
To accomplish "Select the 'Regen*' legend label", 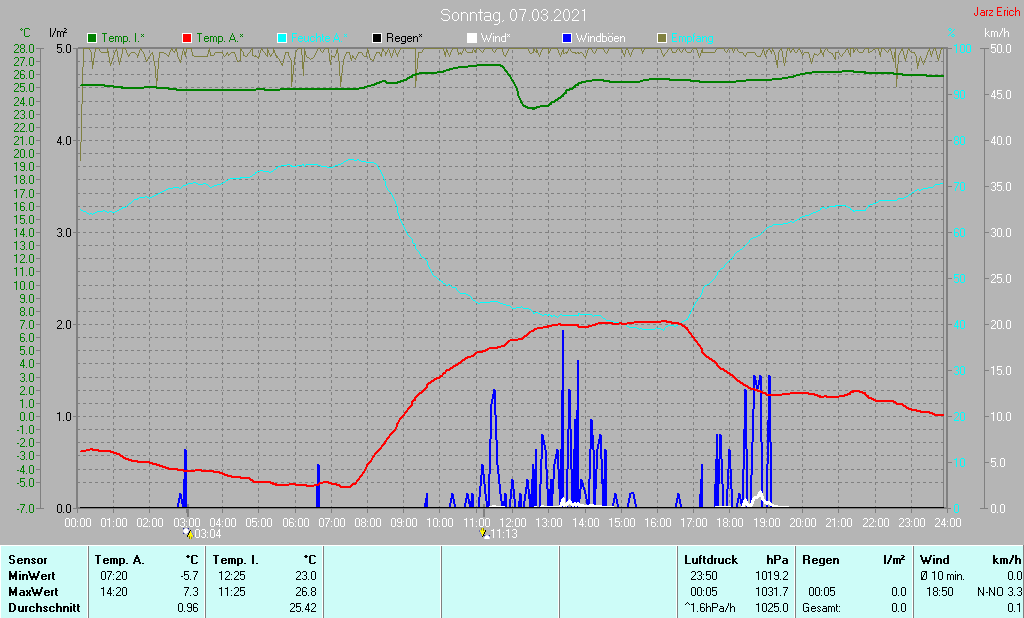I will [404, 38].
